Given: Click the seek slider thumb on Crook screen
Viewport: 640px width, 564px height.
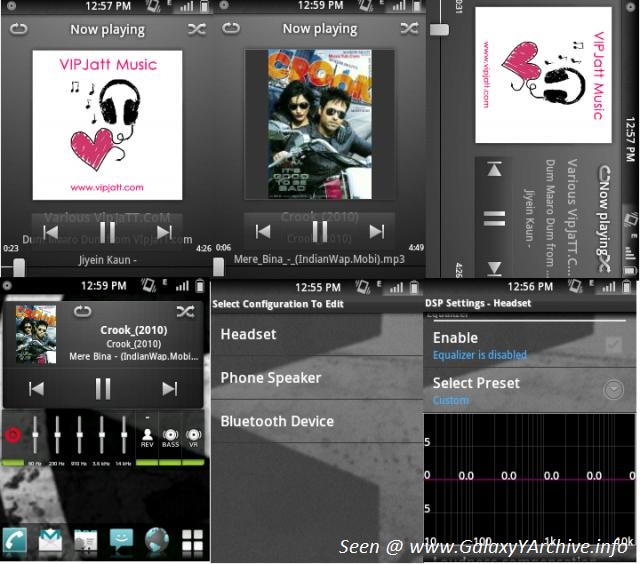Looking at the screenshot, I should point(219,266).
